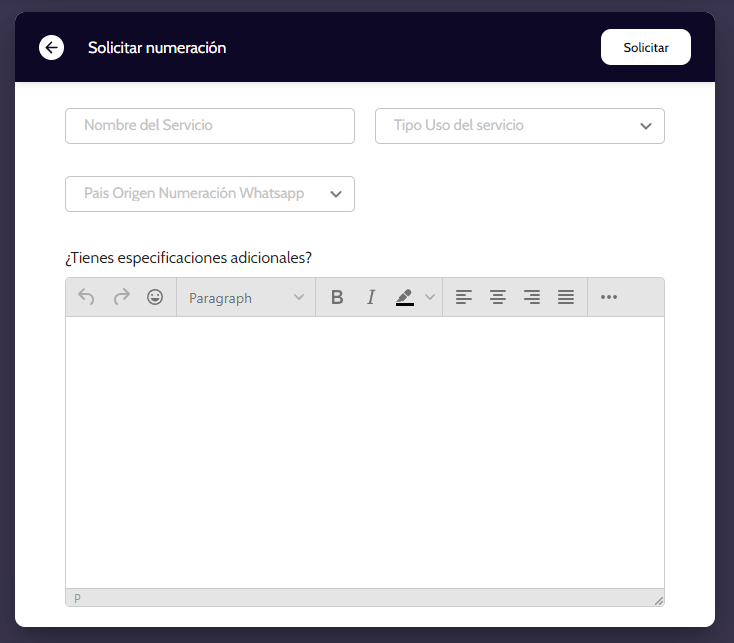Open the emoji picker icon
The width and height of the screenshot is (734, 643).
point(155,297)
